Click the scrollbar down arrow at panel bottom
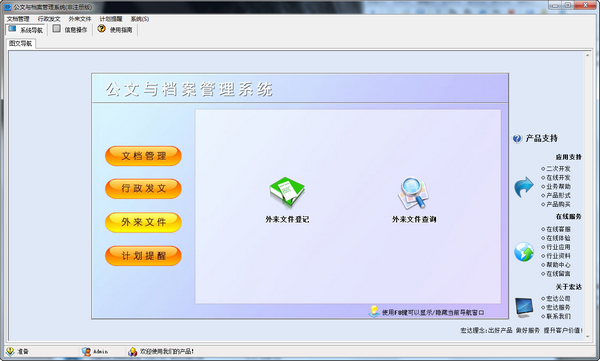This screenshot has width=600, height=361. click(x=588, y=336)
